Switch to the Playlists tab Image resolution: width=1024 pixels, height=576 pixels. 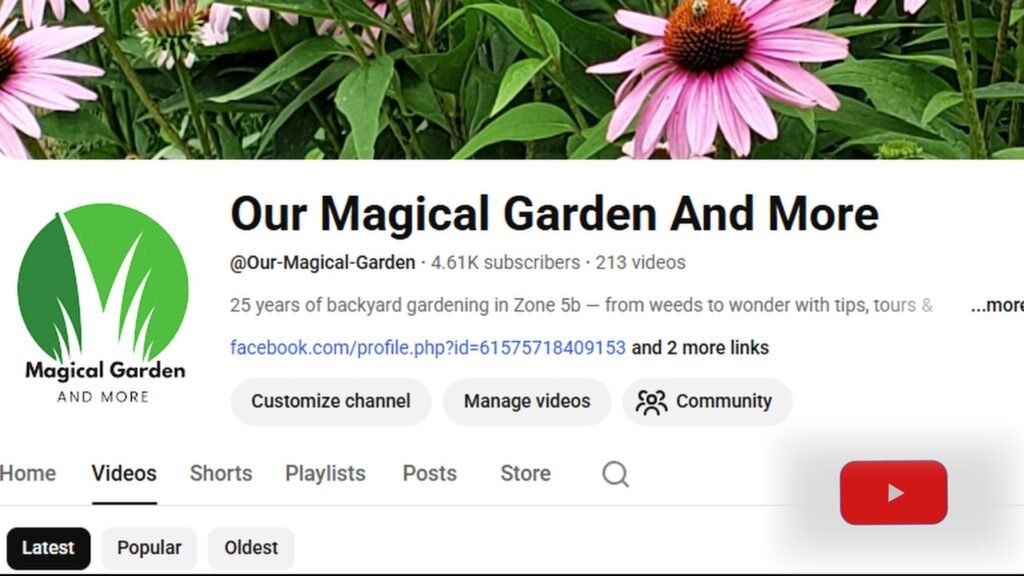[x=325, y=474]
